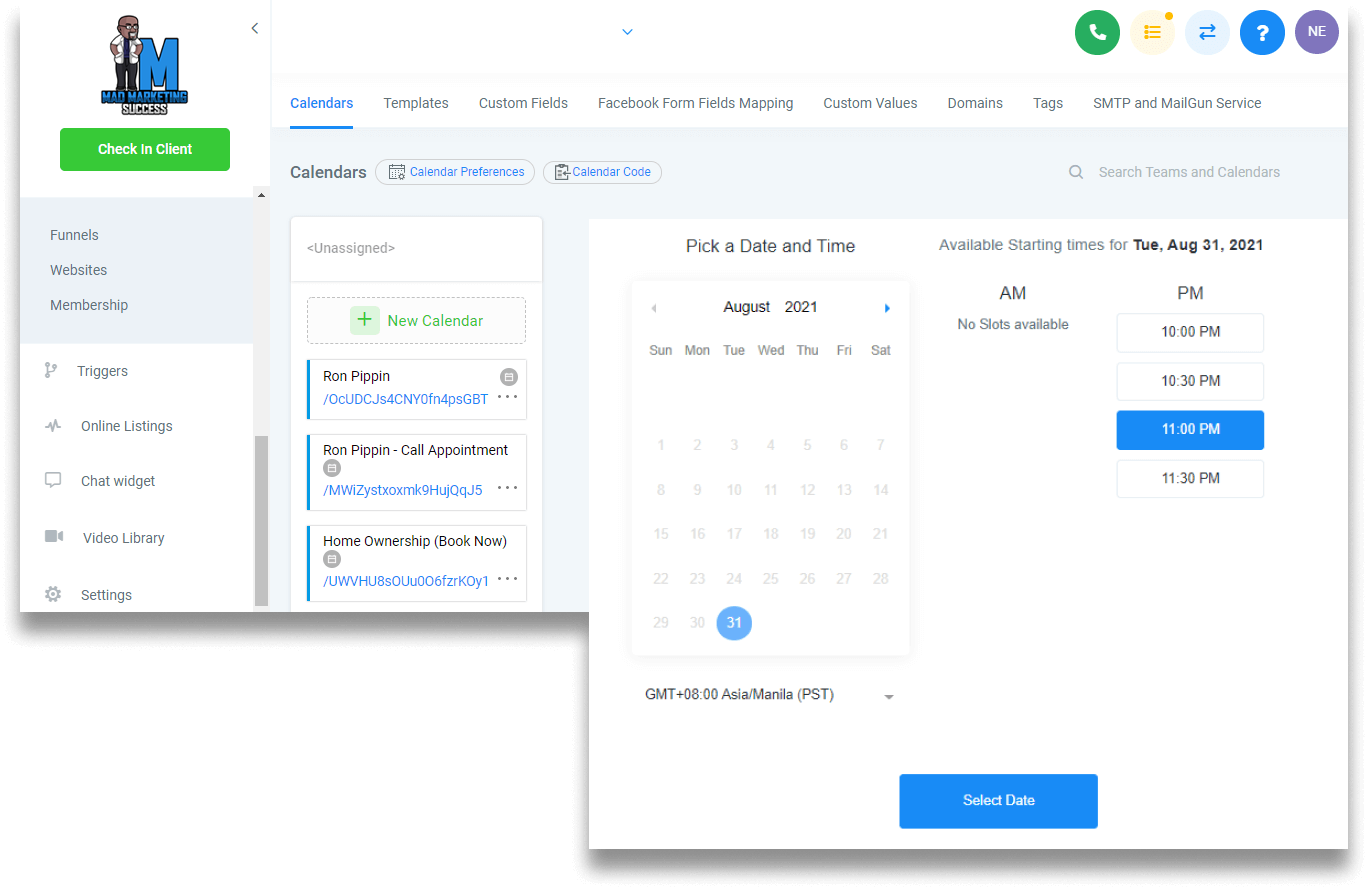Open the NE user avatar
This screenshot has height=889, width=1368.
tap(1316, 32)
